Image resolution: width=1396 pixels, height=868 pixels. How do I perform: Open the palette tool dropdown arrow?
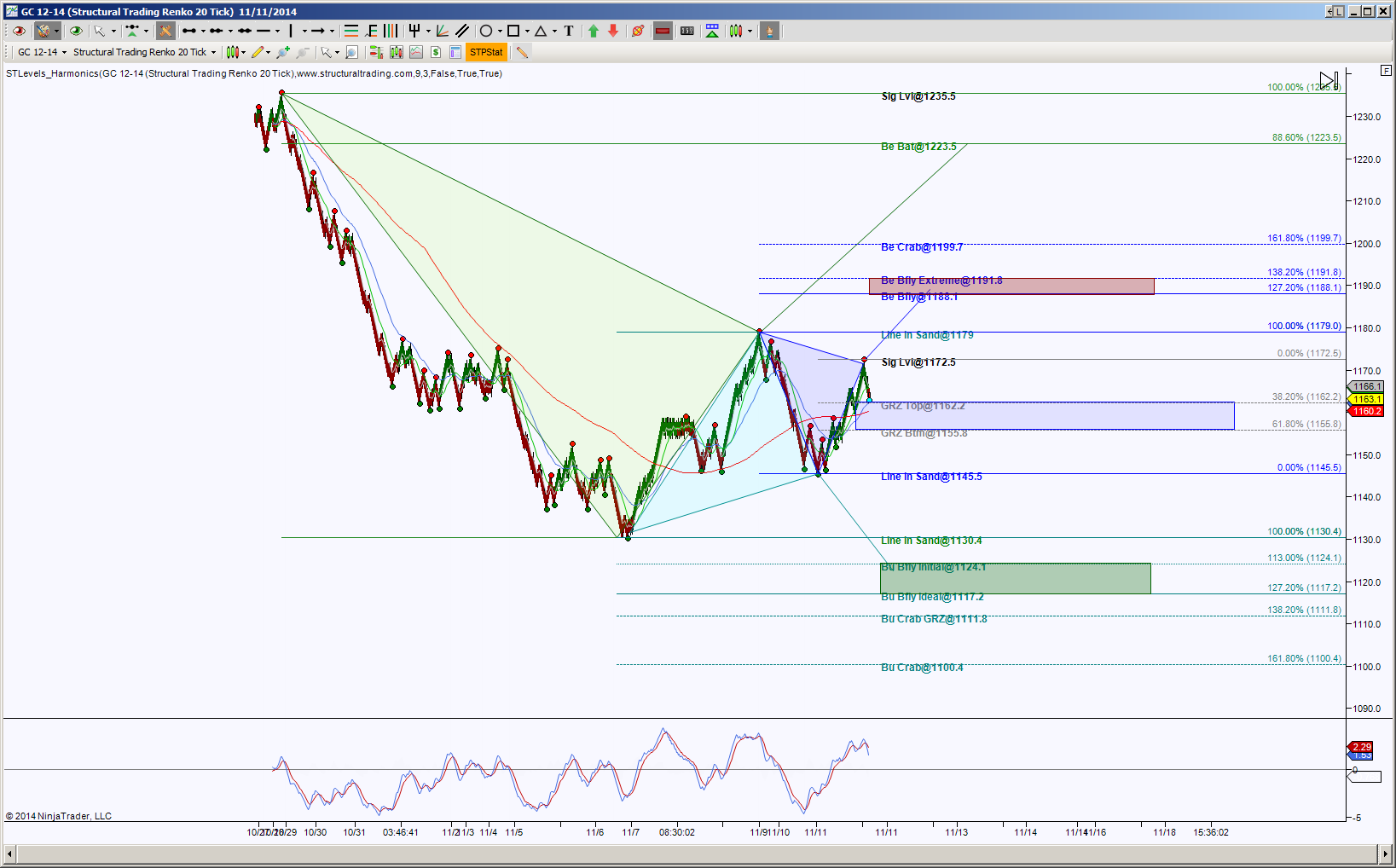pos(56,31)
